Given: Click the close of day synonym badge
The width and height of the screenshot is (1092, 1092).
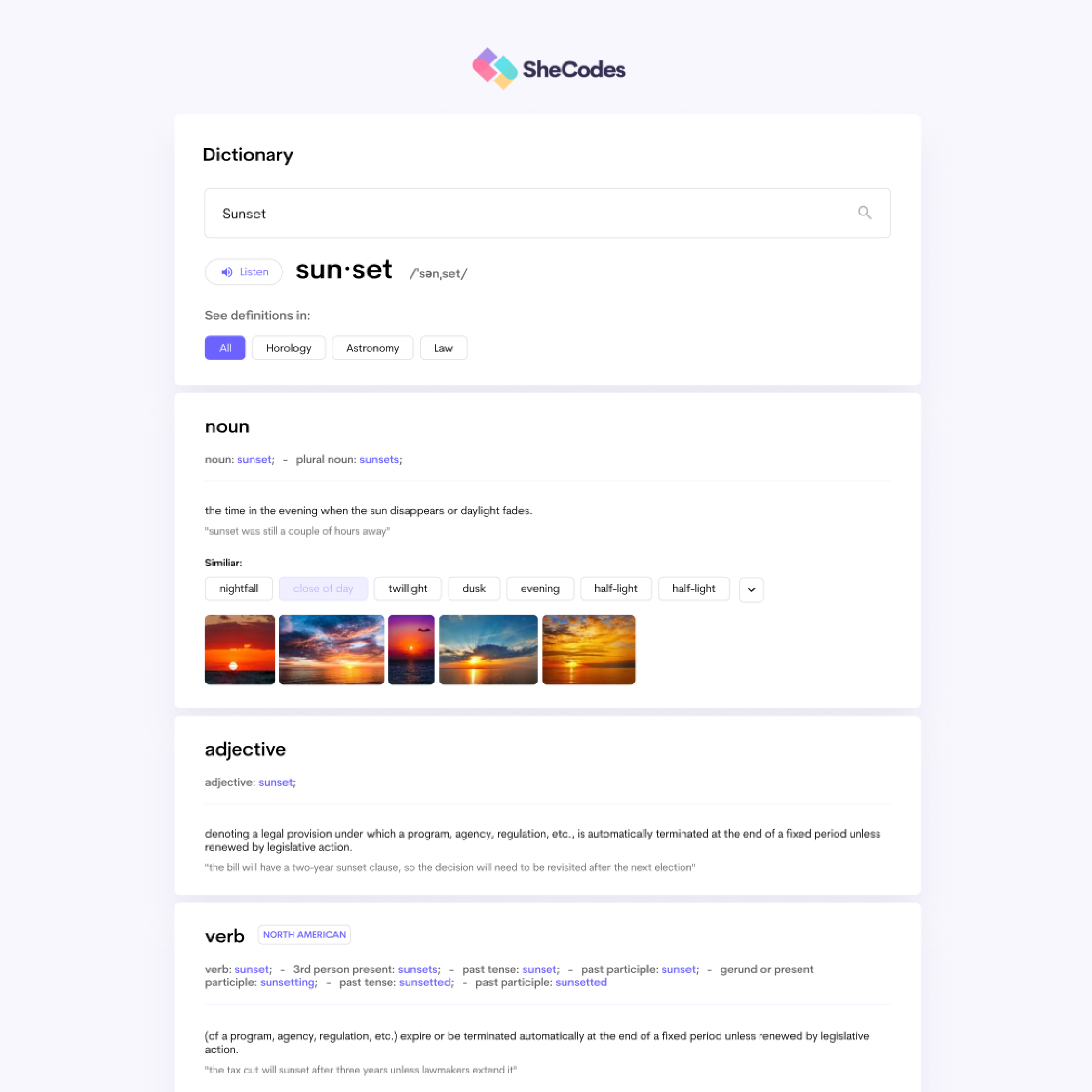Looking at the screenshot, I should pos(322,588).
